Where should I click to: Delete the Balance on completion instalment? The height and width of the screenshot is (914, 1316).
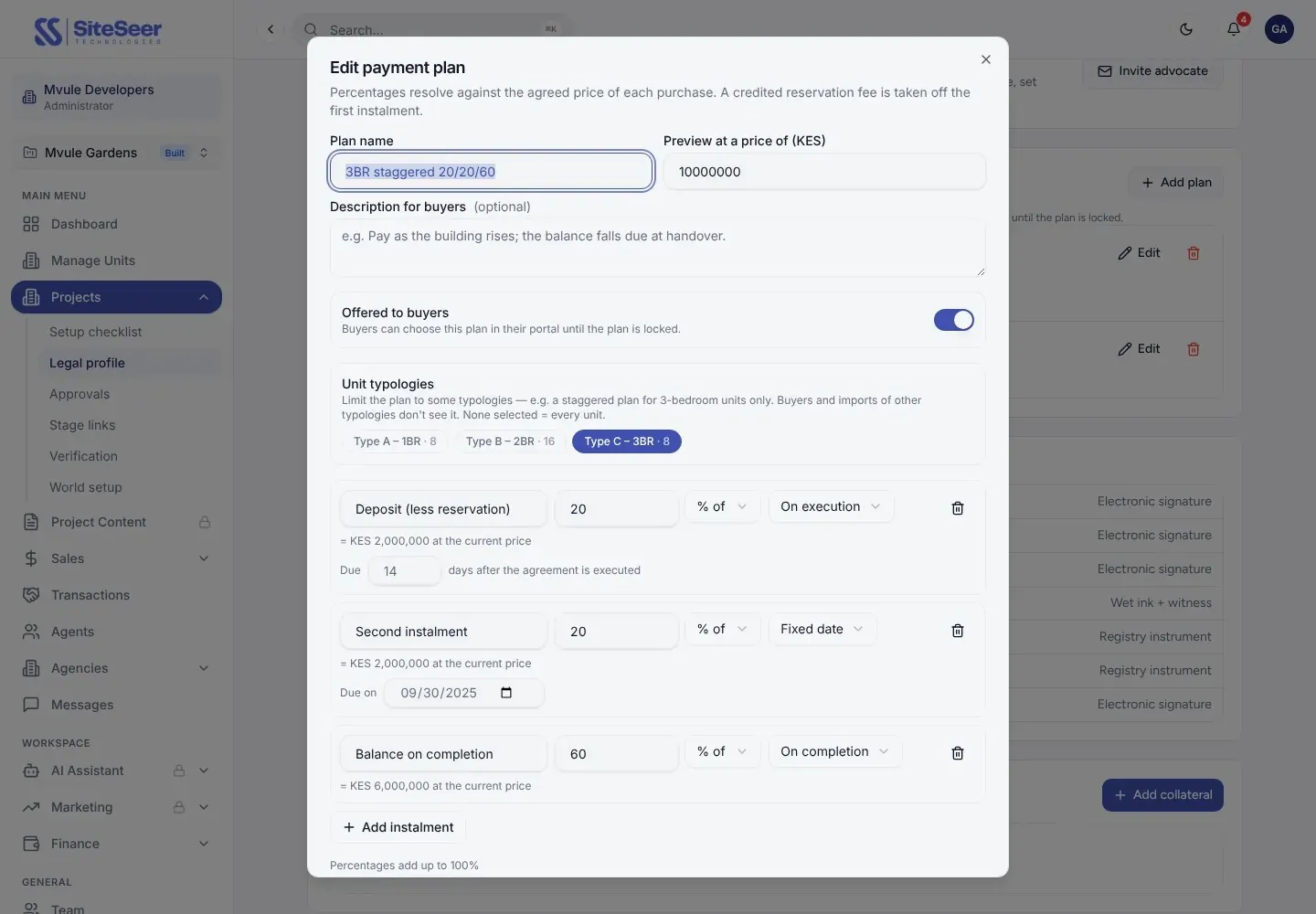pos(958,753)
